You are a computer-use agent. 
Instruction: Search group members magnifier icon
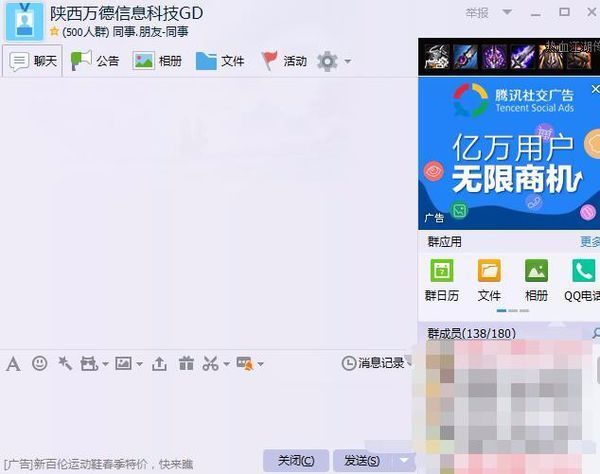click(x=596, y=333)
